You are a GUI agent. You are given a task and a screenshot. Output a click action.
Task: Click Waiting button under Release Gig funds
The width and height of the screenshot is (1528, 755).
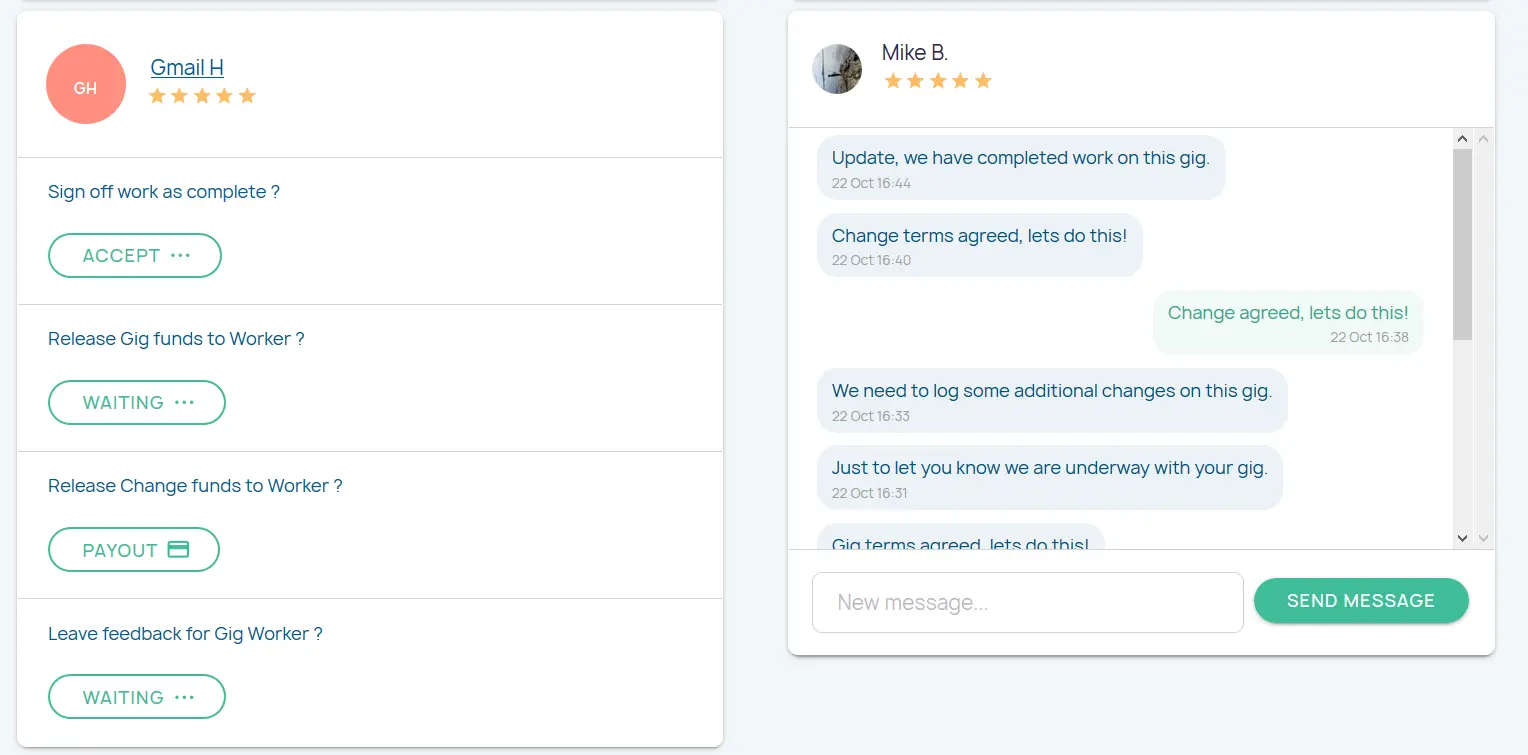click(136, 402)
